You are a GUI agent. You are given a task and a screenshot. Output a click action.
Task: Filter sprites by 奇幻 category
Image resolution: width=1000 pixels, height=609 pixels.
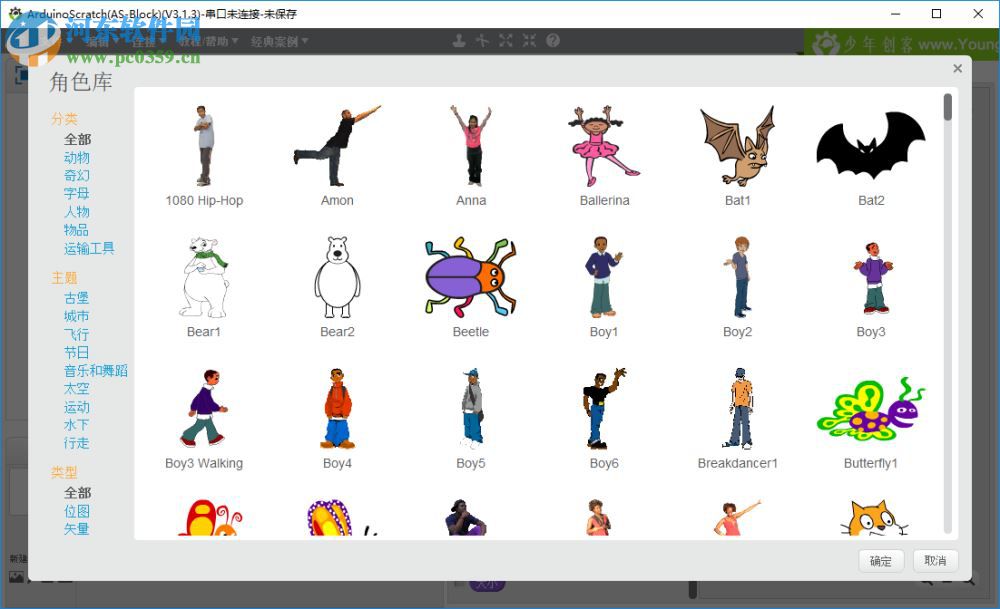click(77, 175)
